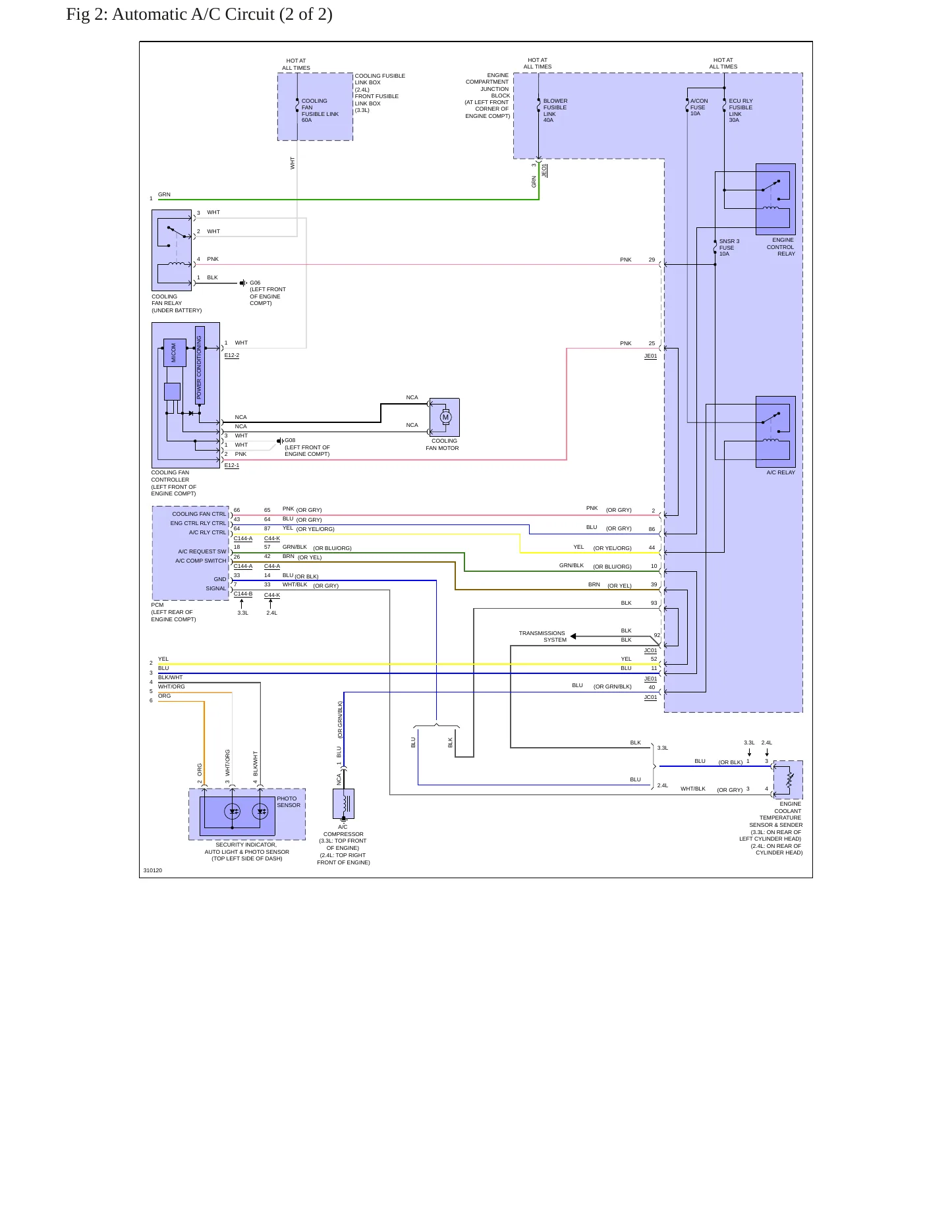
Task: Click the MICOM block in fan controller
Action: click(x=175, y=352)
